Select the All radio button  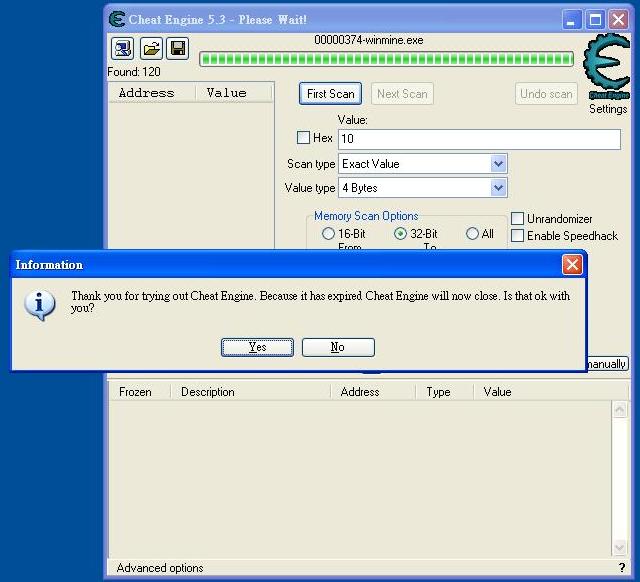click(472, 234)
